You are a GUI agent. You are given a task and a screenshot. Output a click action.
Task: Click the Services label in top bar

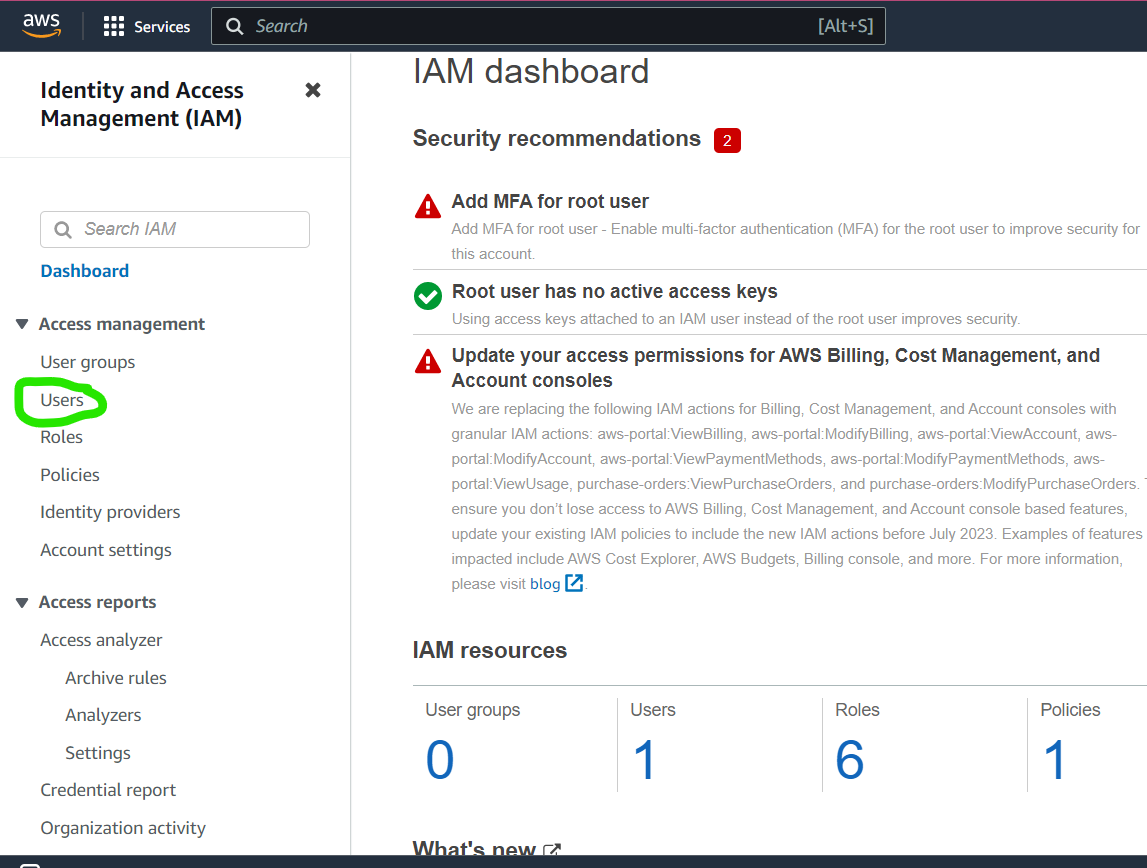click(162, 27)
